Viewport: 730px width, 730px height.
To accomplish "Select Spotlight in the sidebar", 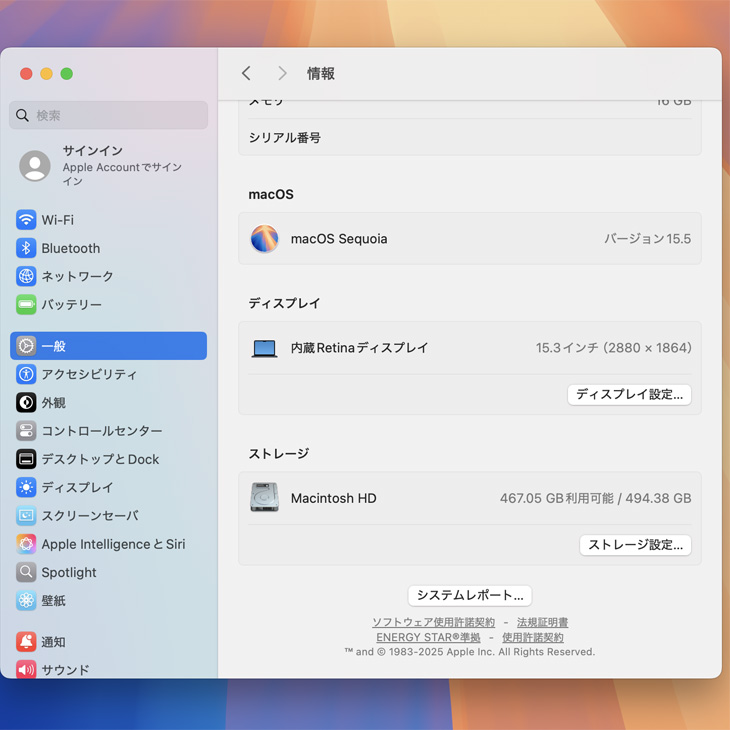I will tap(108, 572).
